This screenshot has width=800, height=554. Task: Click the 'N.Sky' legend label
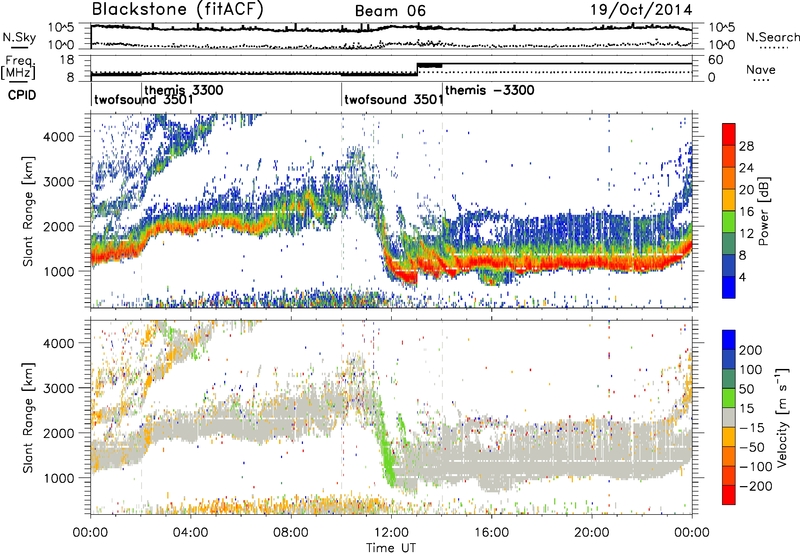tap(19, 37)
